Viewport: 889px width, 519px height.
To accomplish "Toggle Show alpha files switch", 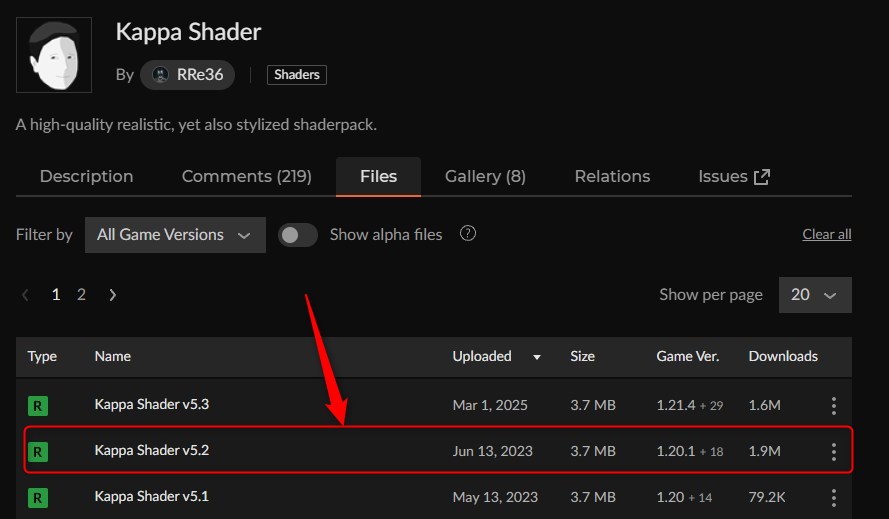I will 298,235.
